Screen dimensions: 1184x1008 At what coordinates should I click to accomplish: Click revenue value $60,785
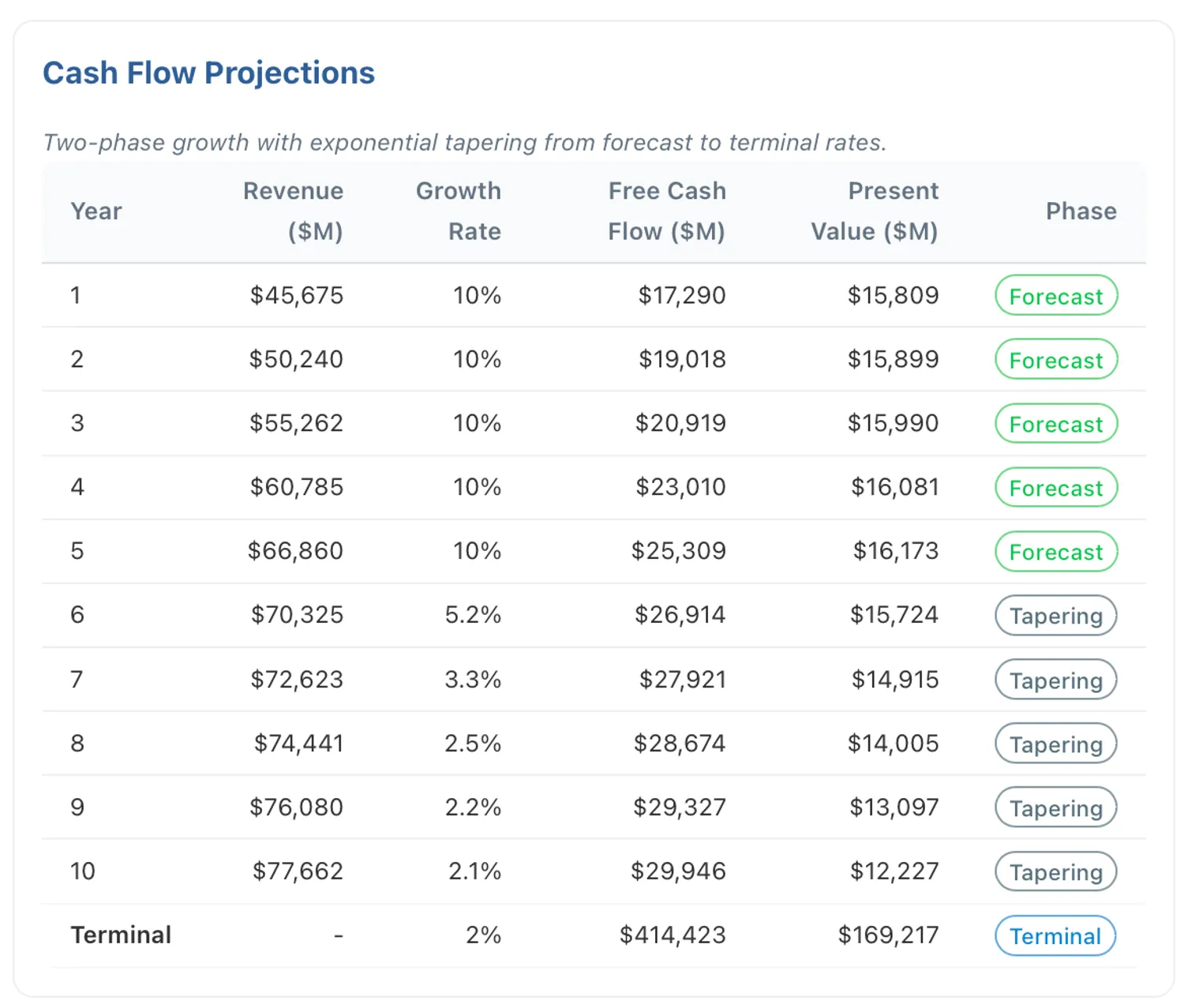297,487
